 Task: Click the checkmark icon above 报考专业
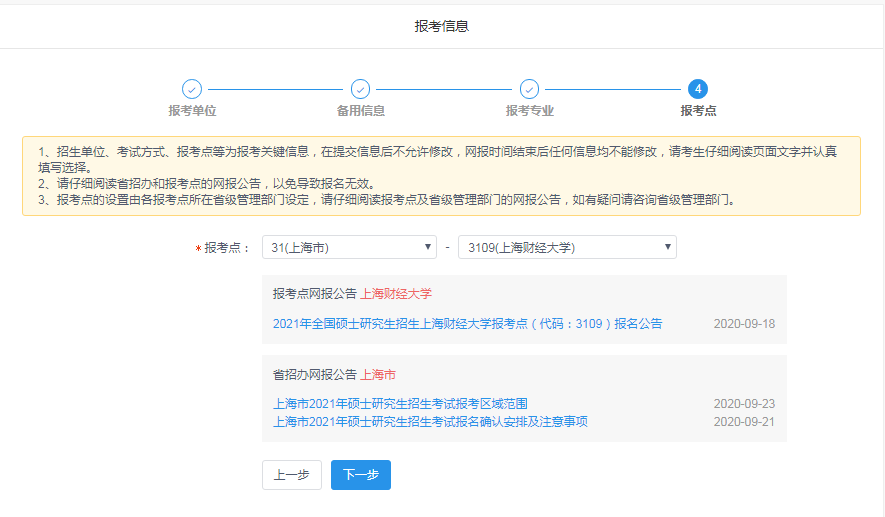530,89
